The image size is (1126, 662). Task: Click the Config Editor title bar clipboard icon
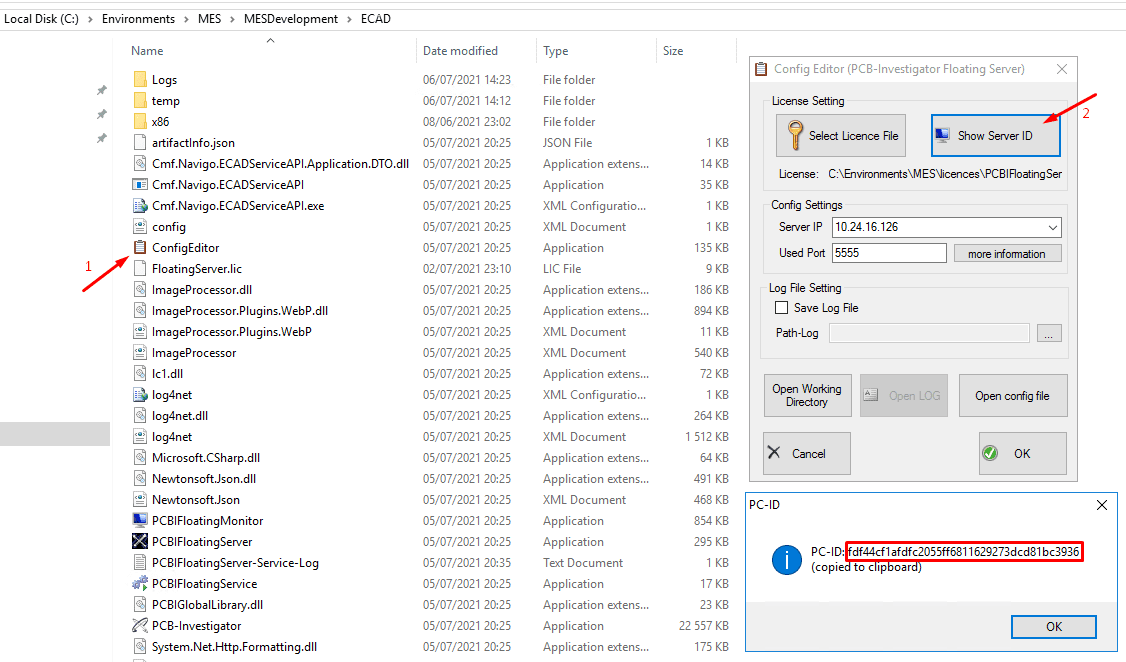click(761, 69)
